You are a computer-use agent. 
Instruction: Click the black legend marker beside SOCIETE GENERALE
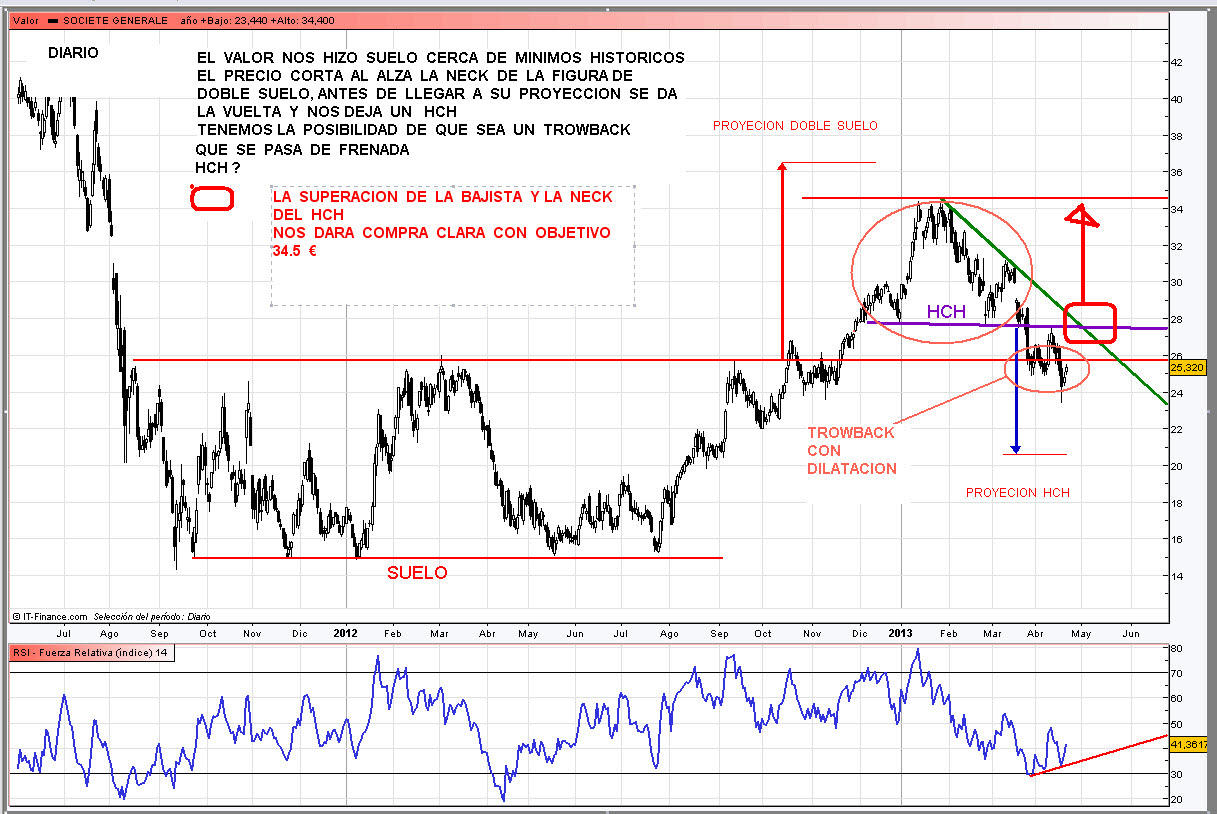[53, 20]
